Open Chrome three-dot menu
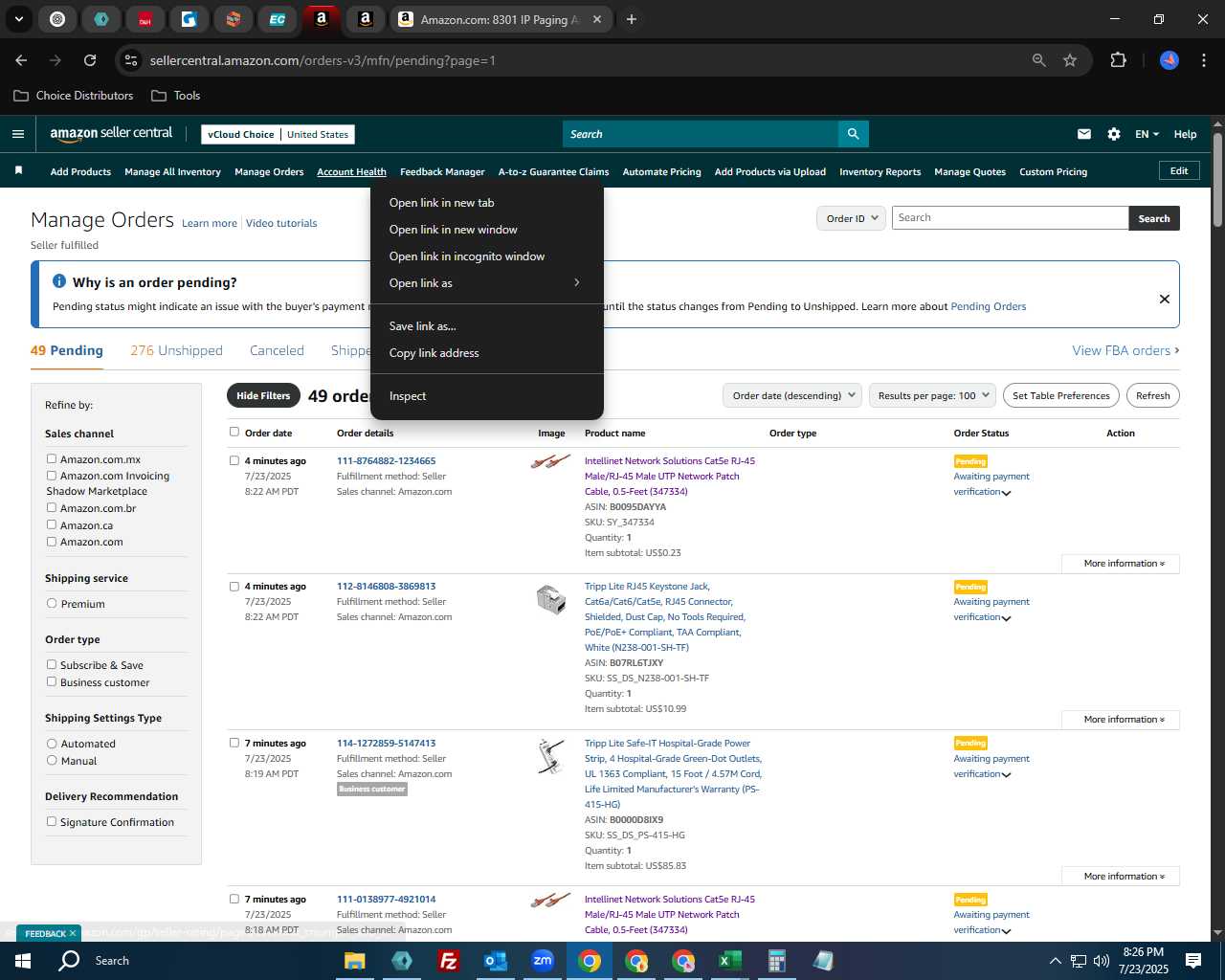Viewport: 1225px width, 980px height. [x=1202, y=60]
